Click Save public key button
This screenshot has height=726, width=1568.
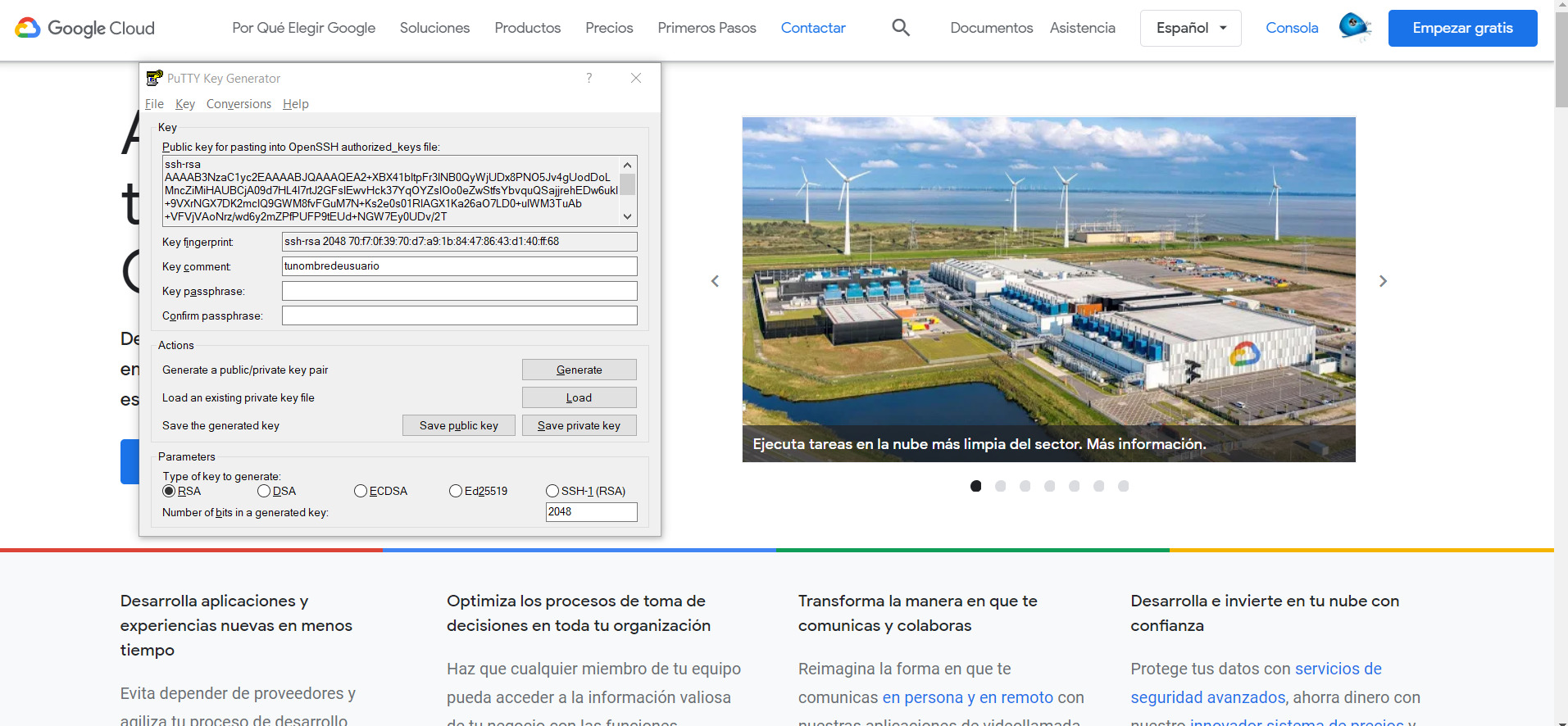point(459,425)
